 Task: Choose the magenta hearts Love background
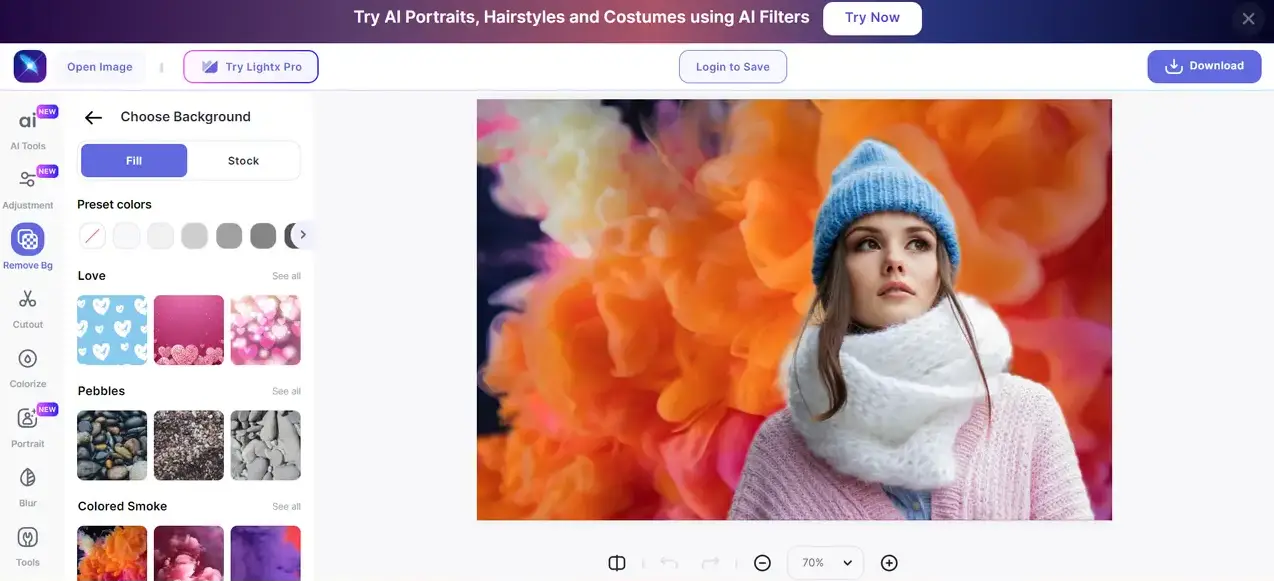[x=189, y=330]
